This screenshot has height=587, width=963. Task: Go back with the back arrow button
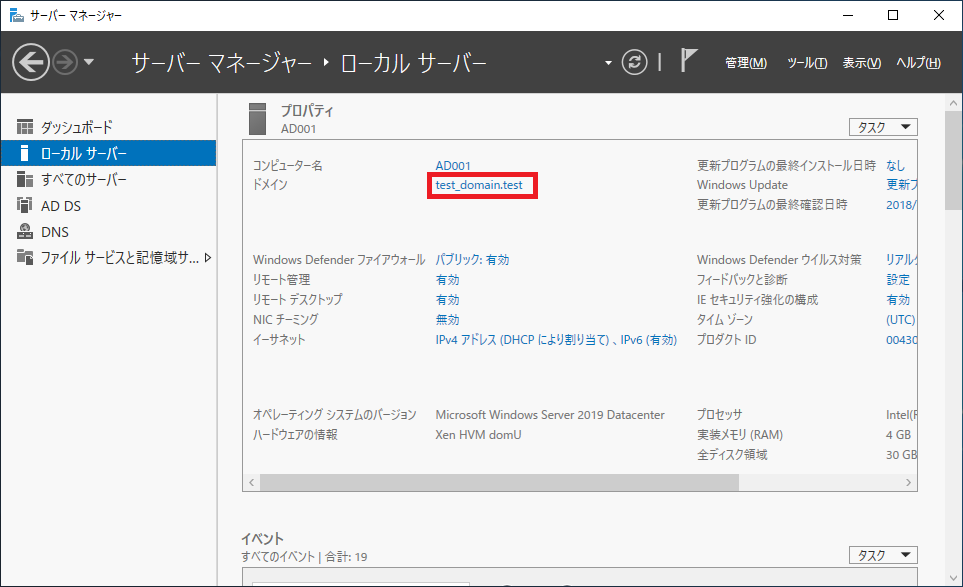[31, 62]
